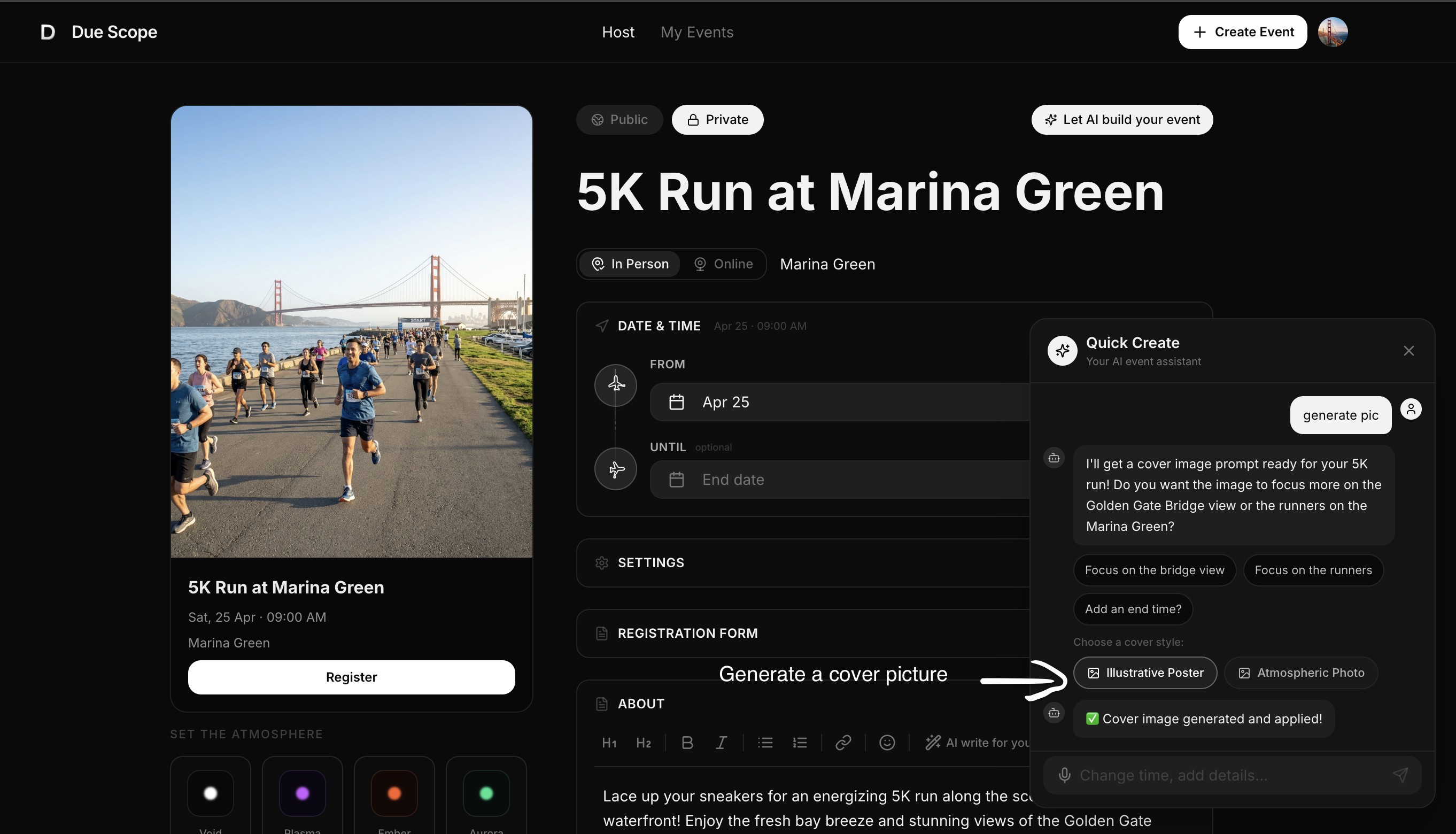Image resolution: width=1456 pixels, height=834 pixels.
Task: Click the Bold formatting icon
Action: point(687,743)
